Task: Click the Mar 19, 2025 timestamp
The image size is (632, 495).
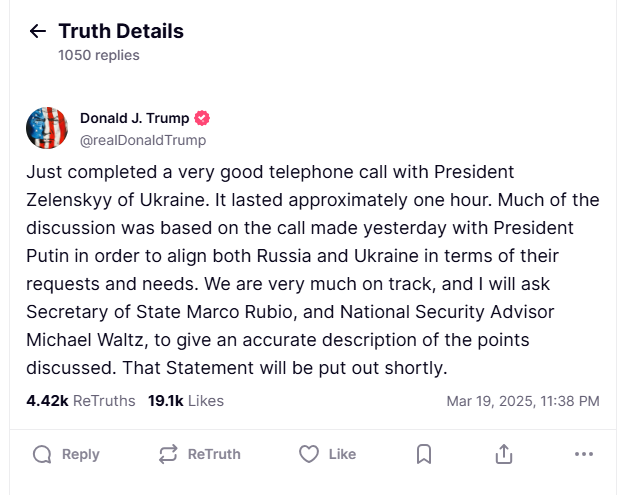Action: (522, 401)
